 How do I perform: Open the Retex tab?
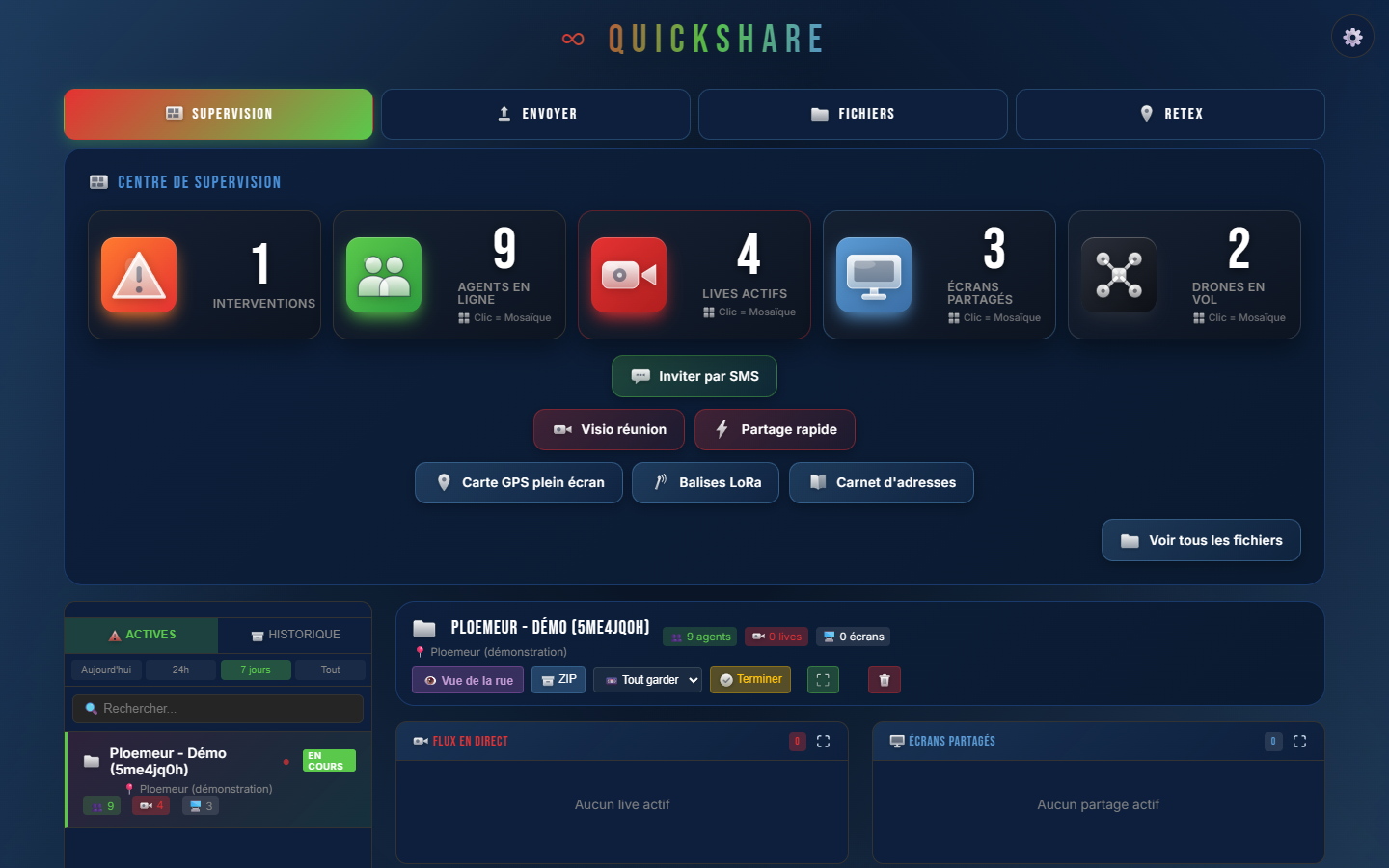1170,114
